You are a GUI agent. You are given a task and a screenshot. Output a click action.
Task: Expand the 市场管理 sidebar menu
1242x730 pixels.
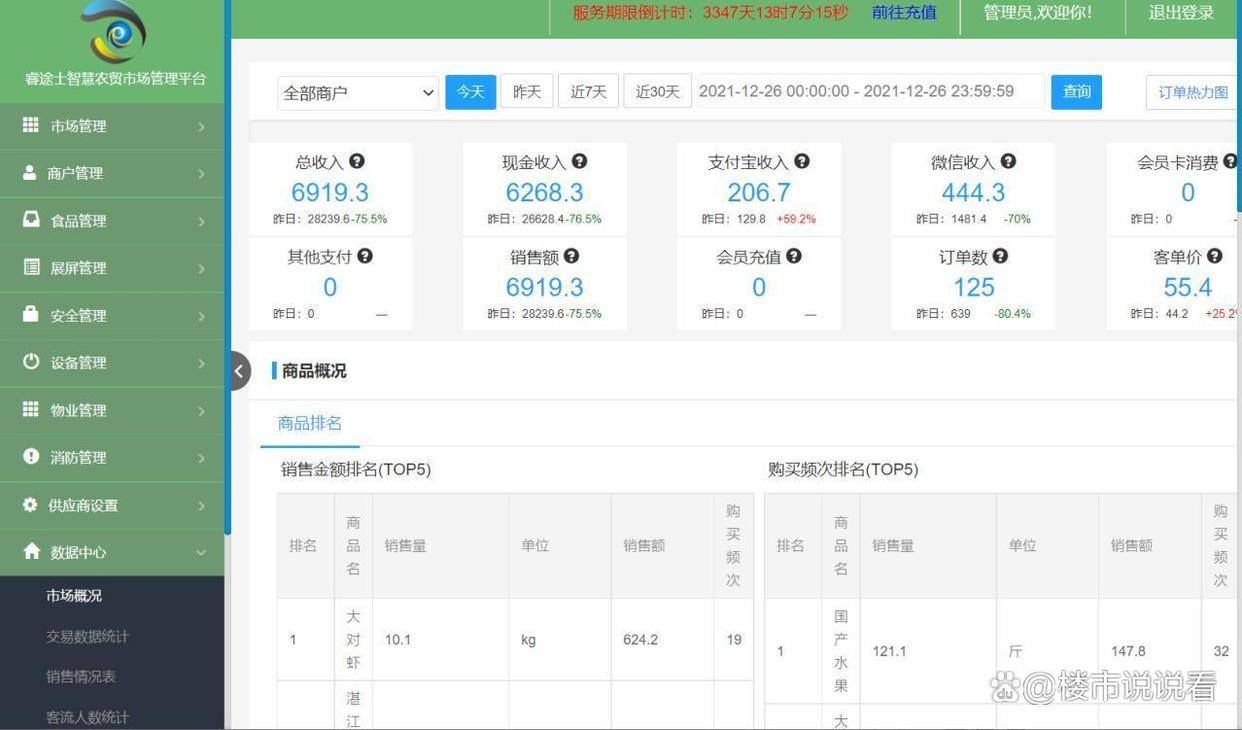[112, 126]
